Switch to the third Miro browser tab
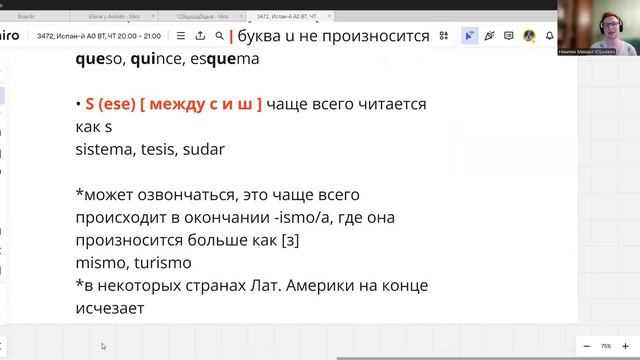Image resolution: width=640 pixels, height=360 pixels. (202, 16)
